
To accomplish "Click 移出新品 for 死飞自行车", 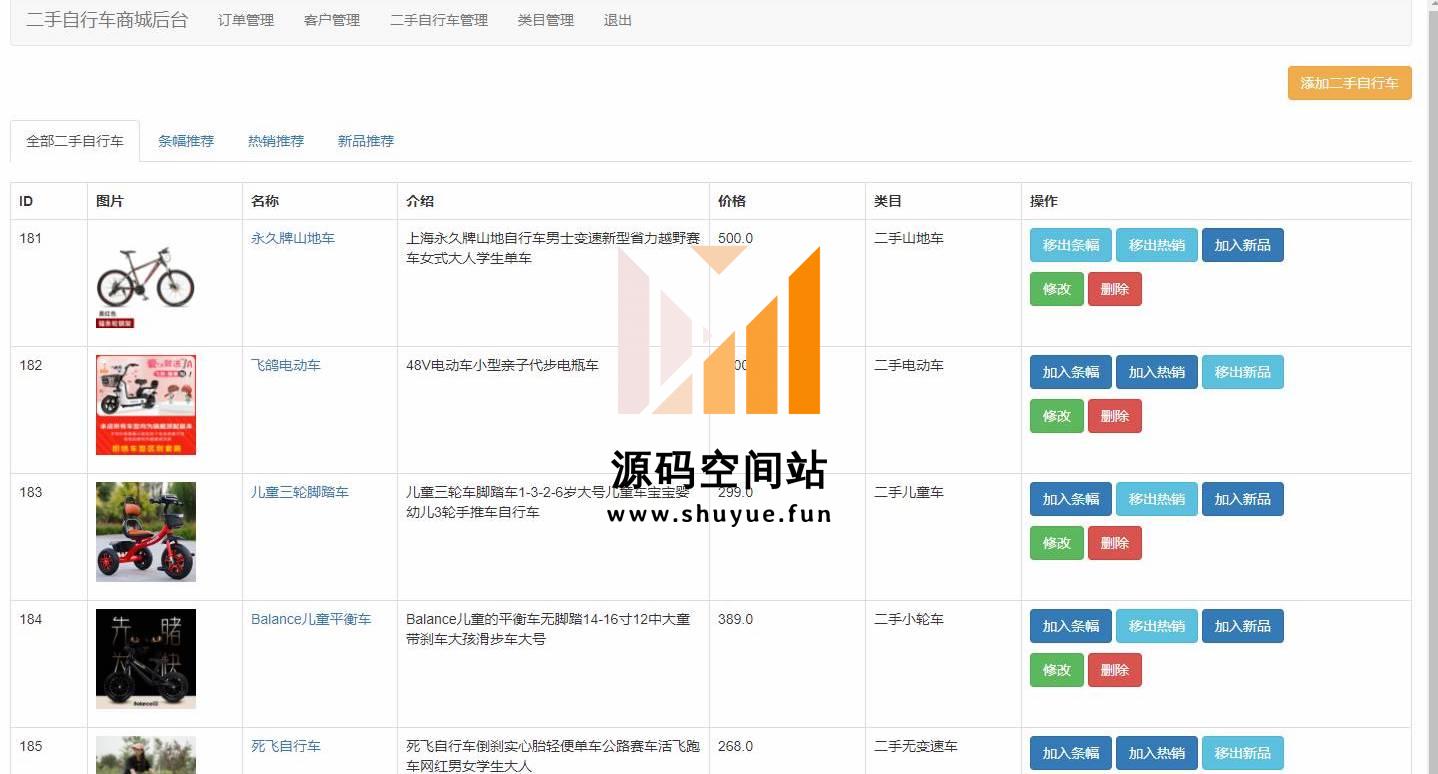I will (x=1243, y=753).
